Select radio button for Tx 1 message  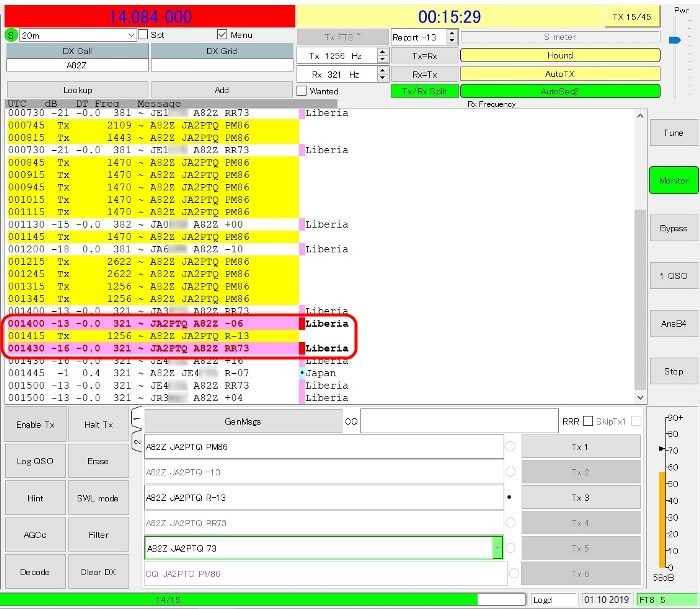[x=510, y=446]
